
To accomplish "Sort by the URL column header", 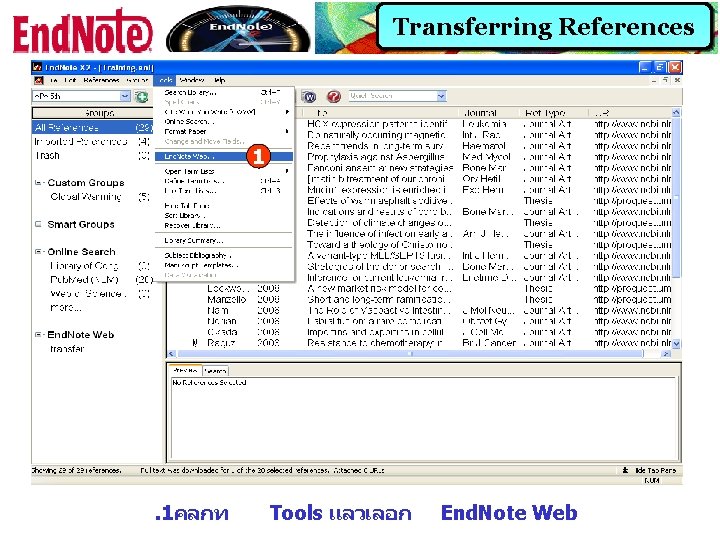I will coord(602,113).
